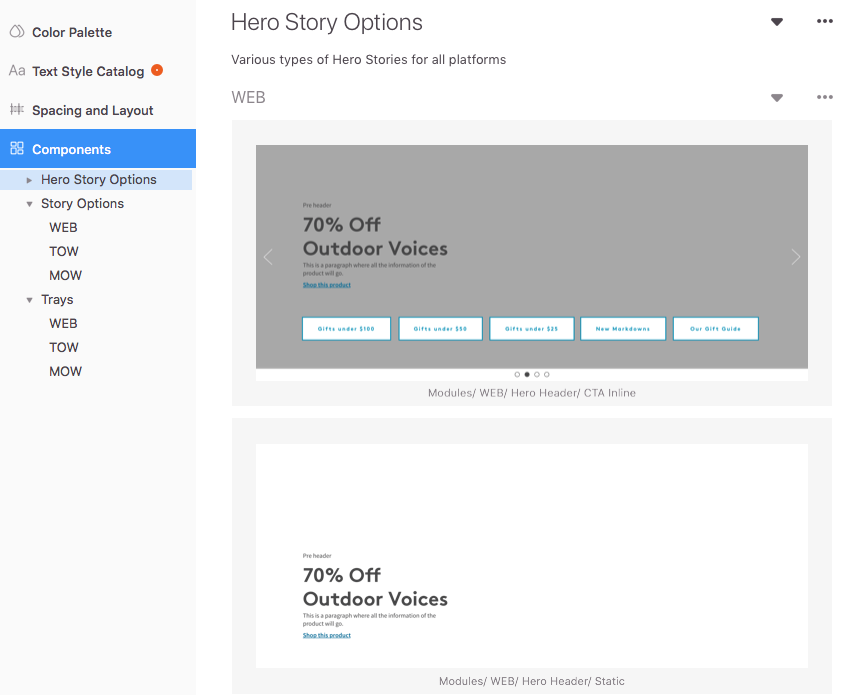Click the Text Style Catalog Aa icon

[17, 71]
